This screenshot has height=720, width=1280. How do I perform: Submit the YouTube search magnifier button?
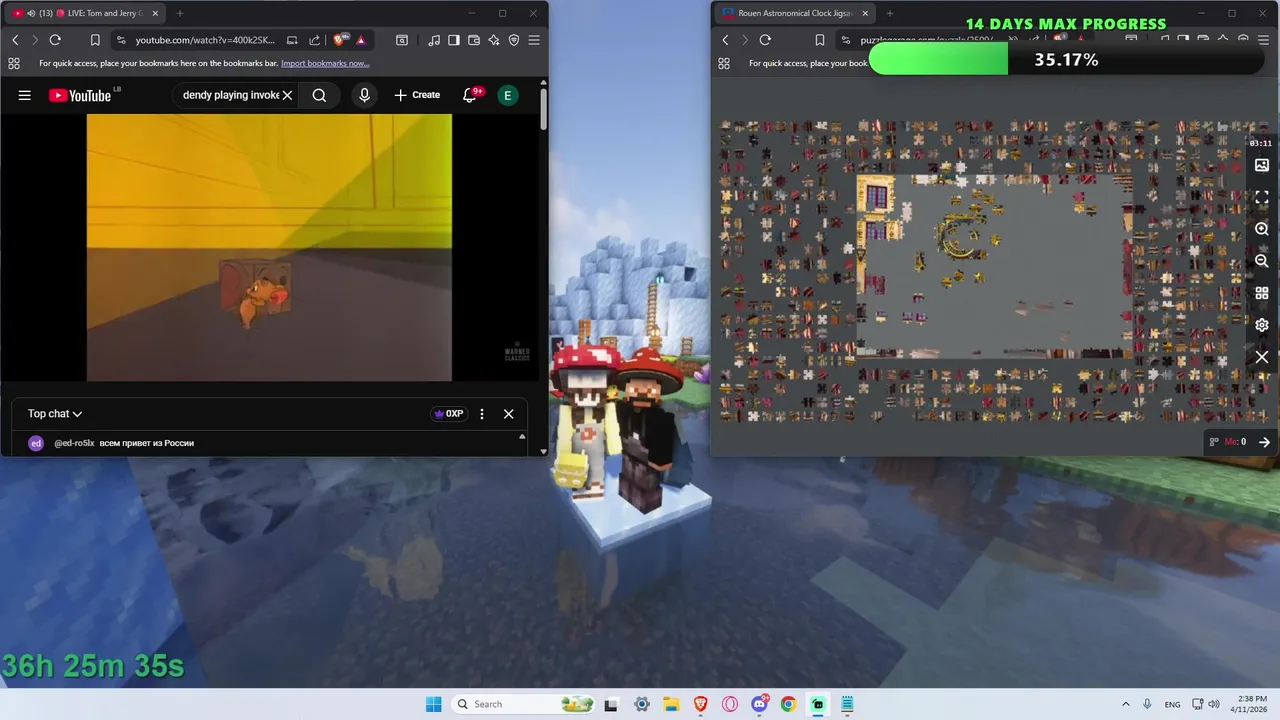[x=319, y=95]
